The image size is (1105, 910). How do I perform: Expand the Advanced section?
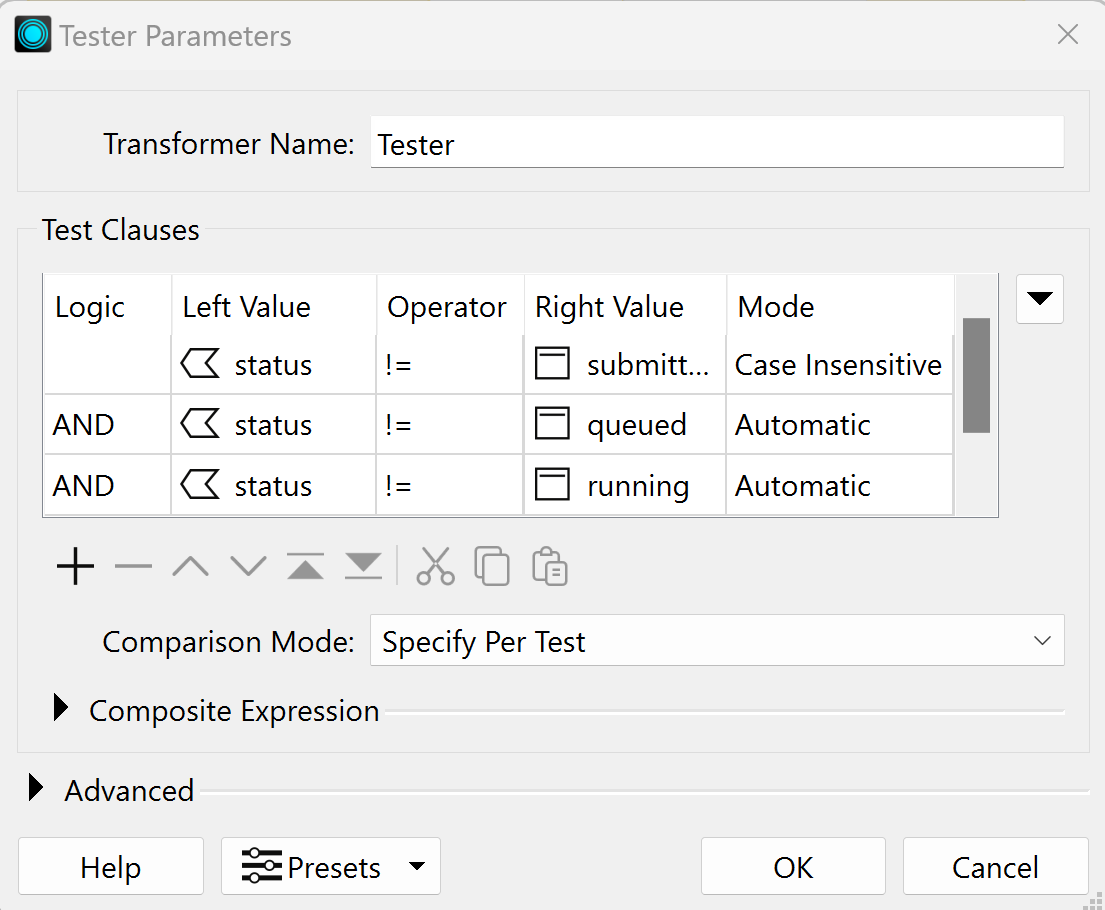click(37, 789)
